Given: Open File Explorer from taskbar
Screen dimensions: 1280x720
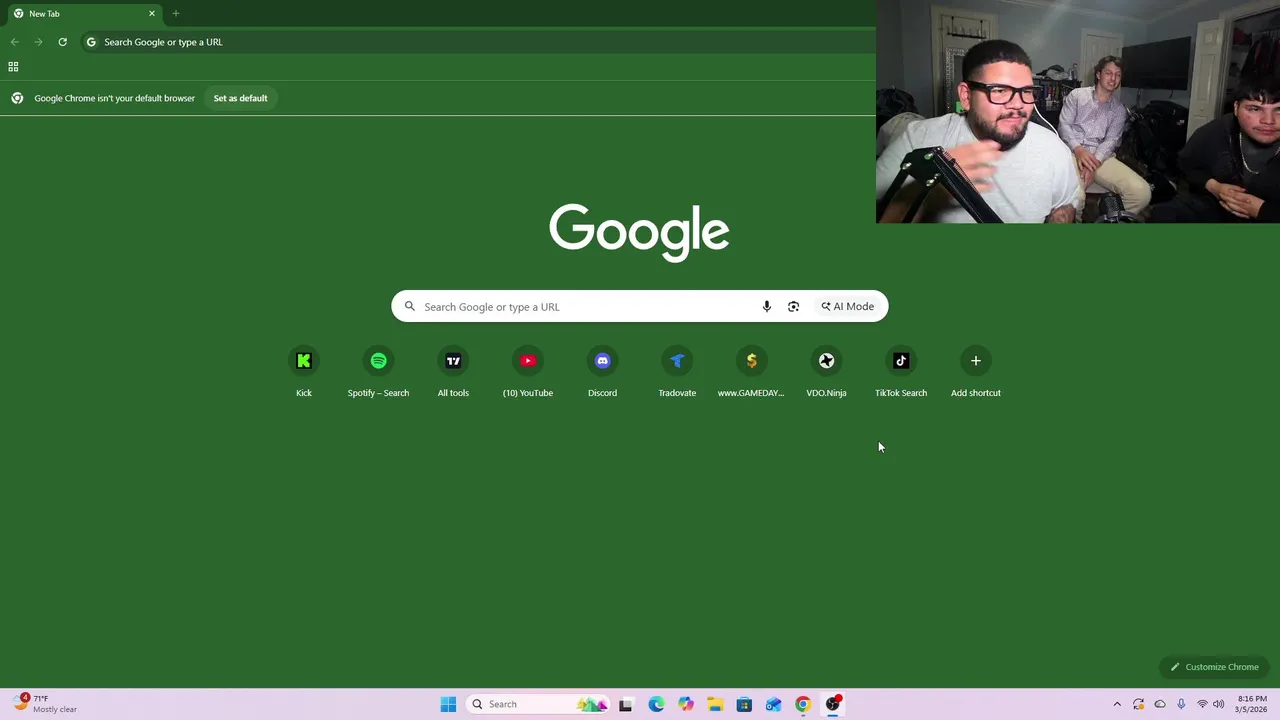Looking at the screenshot, I should (715, 704).
